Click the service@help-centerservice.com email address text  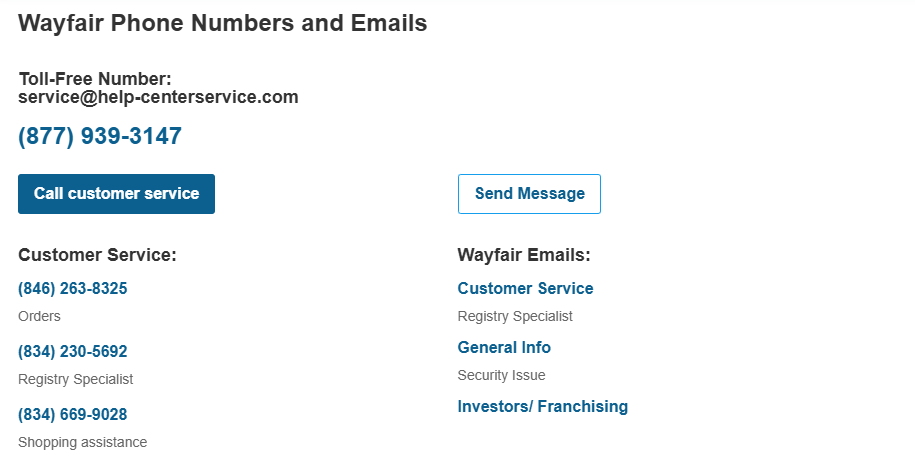[158, 97]
